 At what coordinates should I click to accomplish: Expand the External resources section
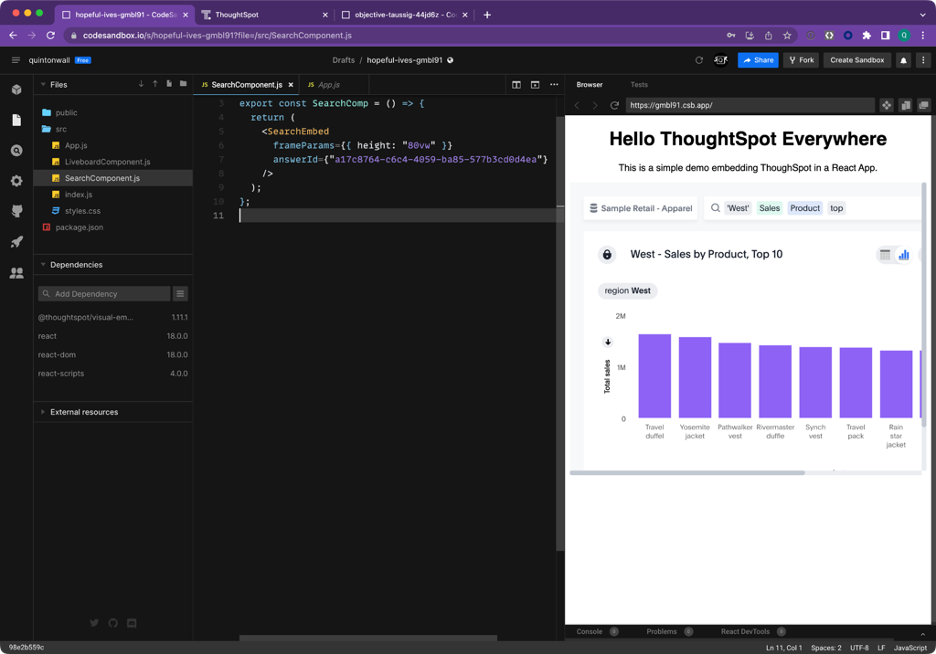click(x=43, y=412)
